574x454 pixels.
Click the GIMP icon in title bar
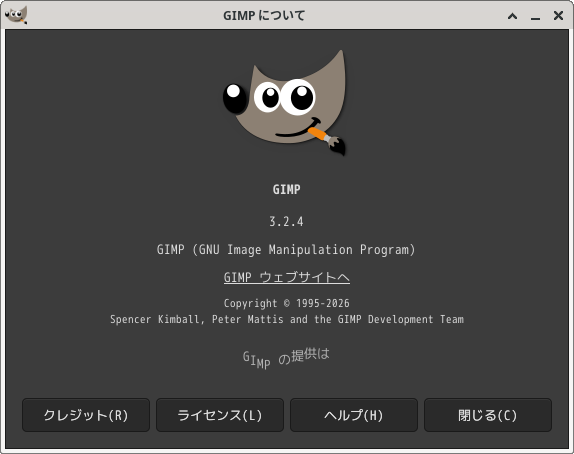click(16, 15)
